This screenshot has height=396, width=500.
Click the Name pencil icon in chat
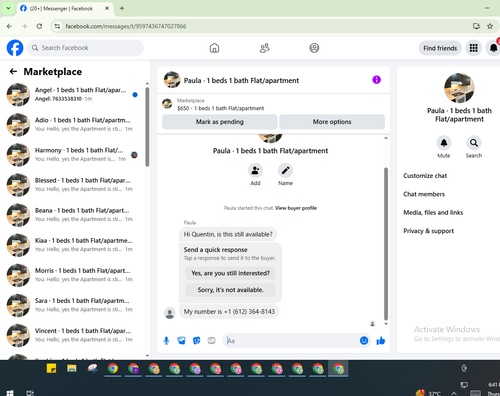pyautogui.click(x=285, y=170)
